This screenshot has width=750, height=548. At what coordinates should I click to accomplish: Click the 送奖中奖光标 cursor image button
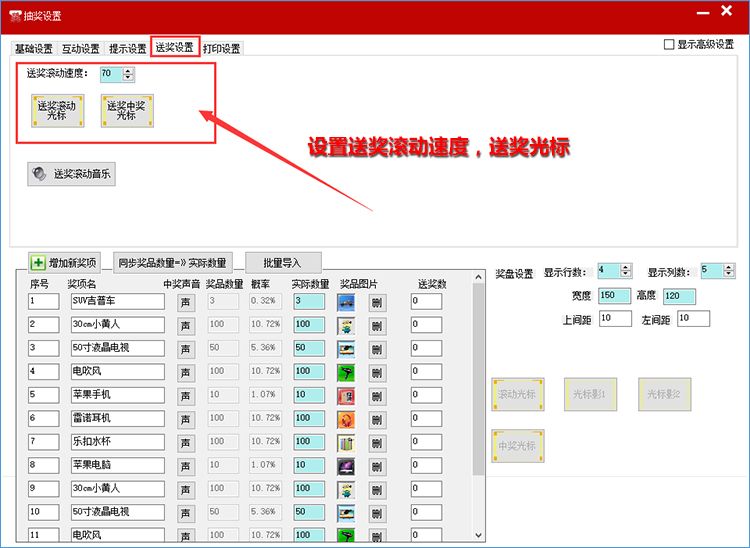click(127, 110)
